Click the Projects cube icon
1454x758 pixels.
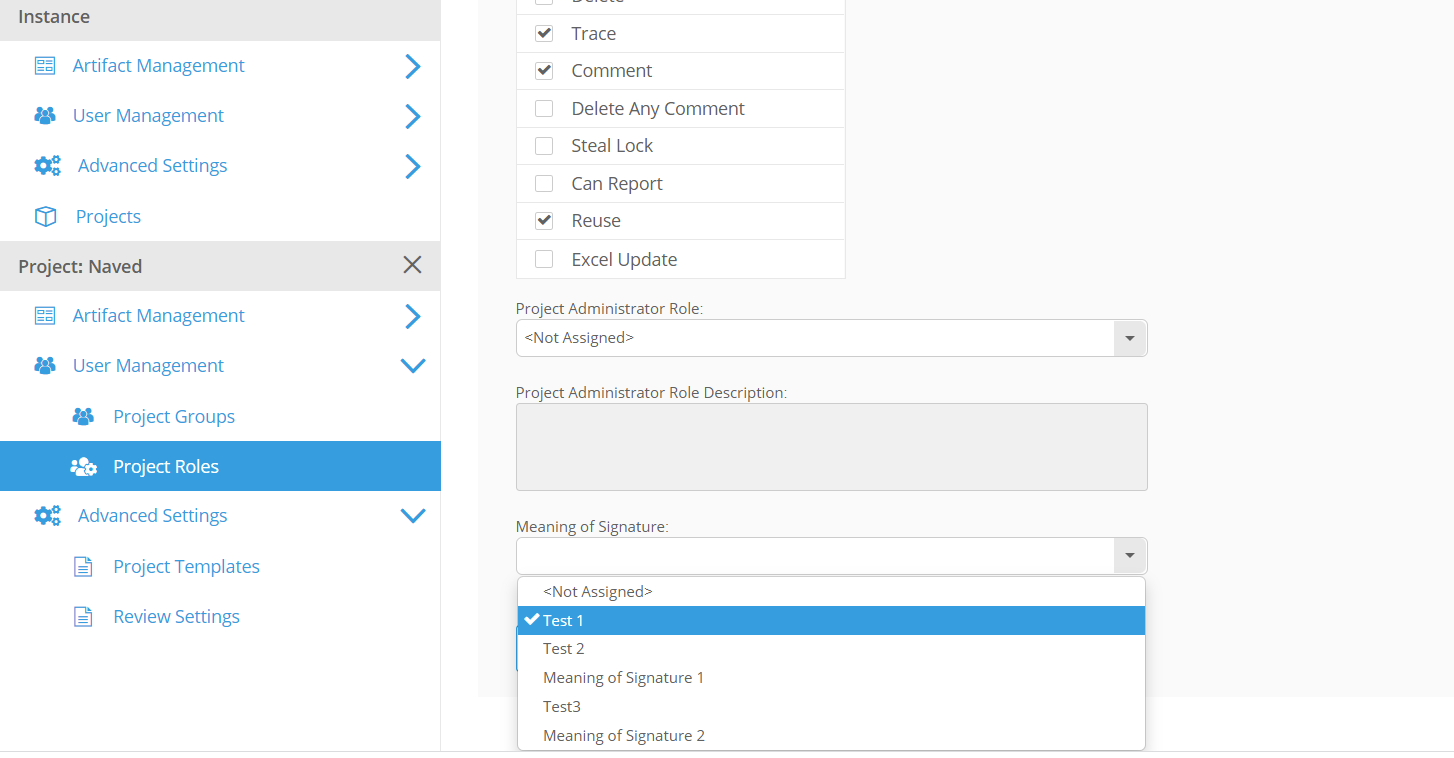(45, 217)
